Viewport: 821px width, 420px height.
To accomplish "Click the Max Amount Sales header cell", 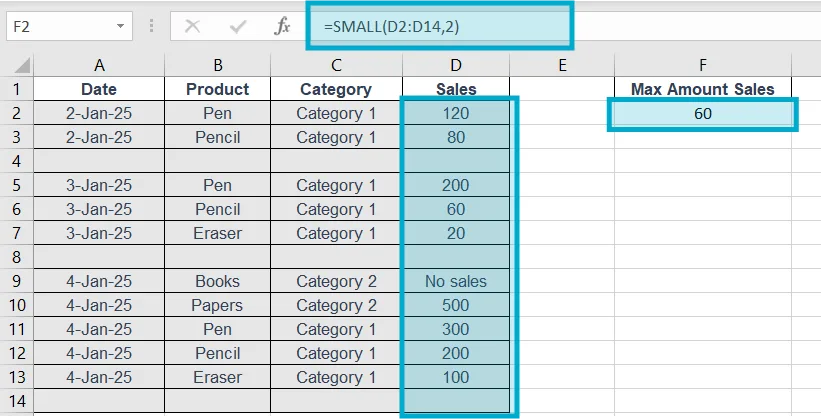I will click(x=703, y=90).
